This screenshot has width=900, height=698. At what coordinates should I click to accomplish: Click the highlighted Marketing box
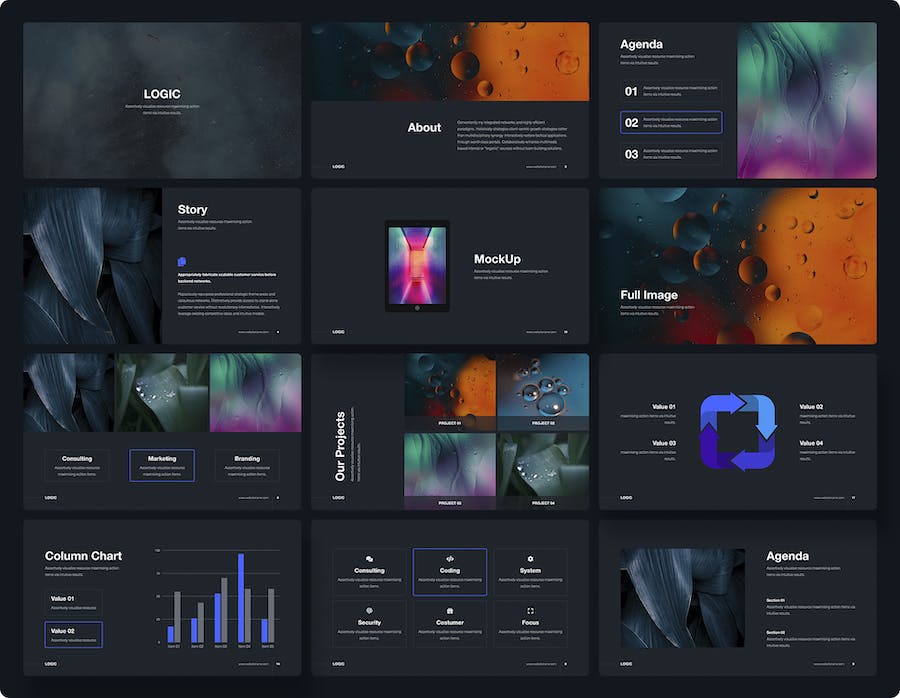tap(162, 466)
